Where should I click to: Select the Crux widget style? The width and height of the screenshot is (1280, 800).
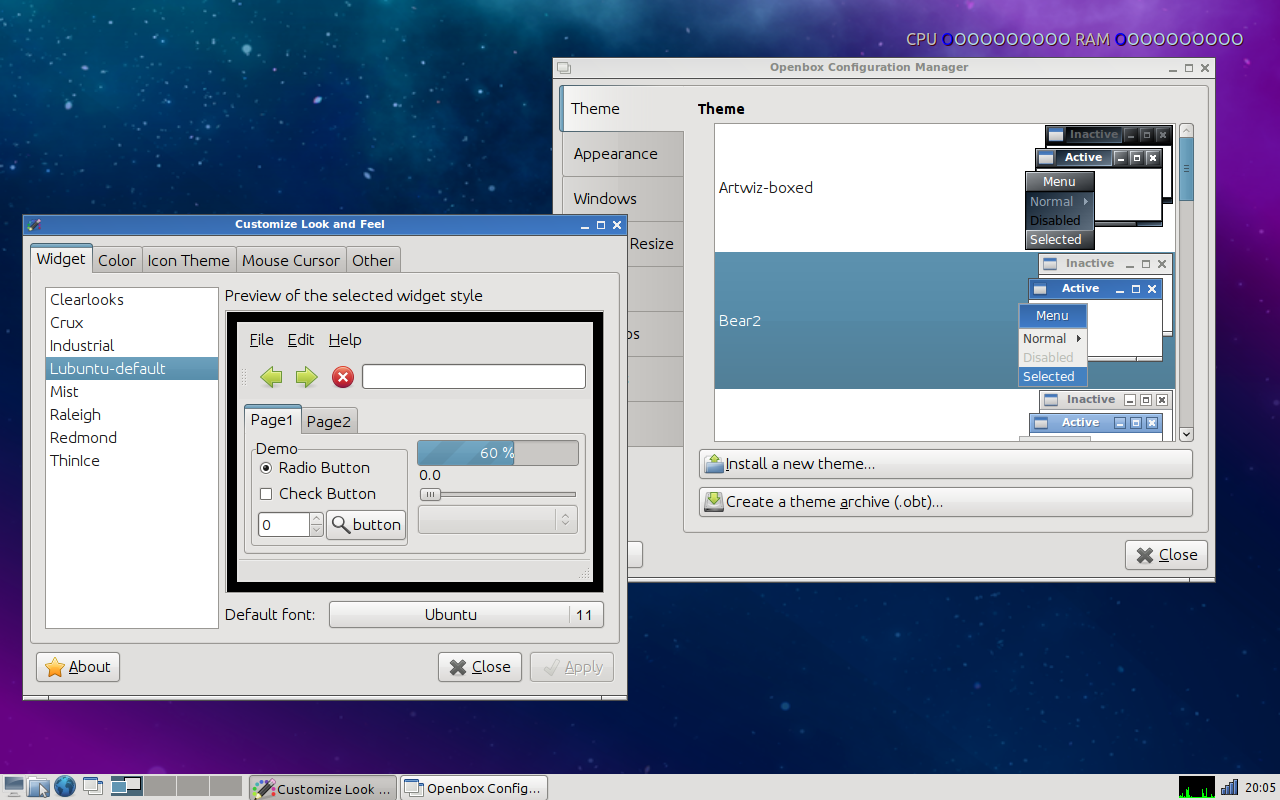point(132,323)
